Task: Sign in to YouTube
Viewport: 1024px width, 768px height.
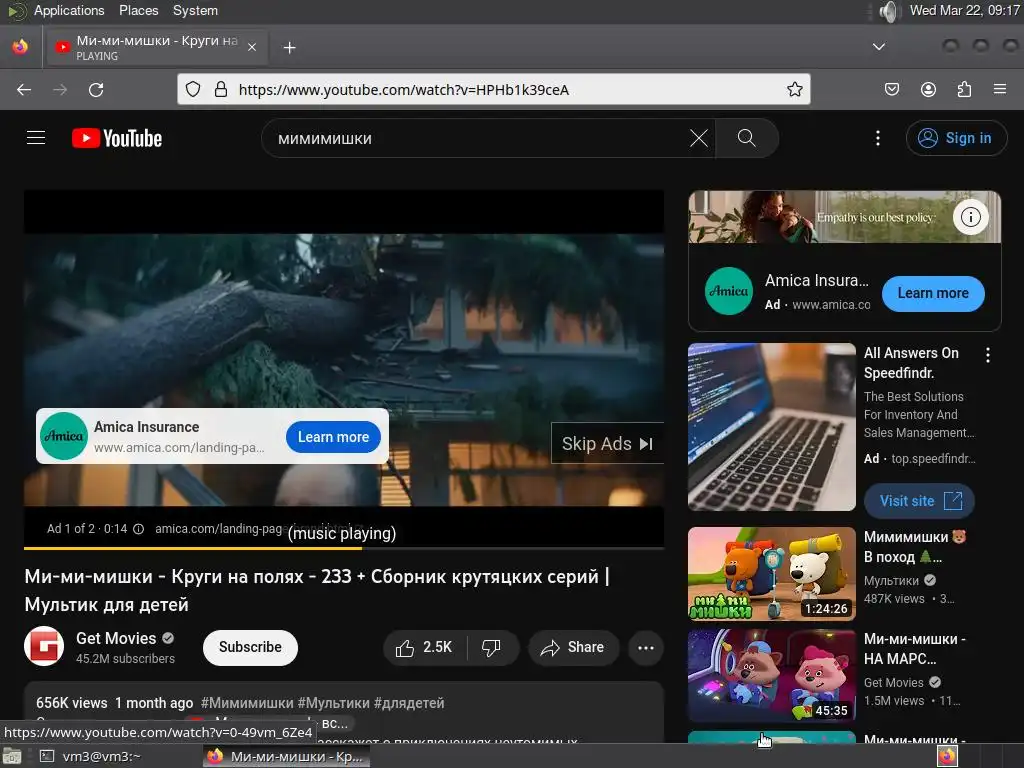Action: point(956,138)
